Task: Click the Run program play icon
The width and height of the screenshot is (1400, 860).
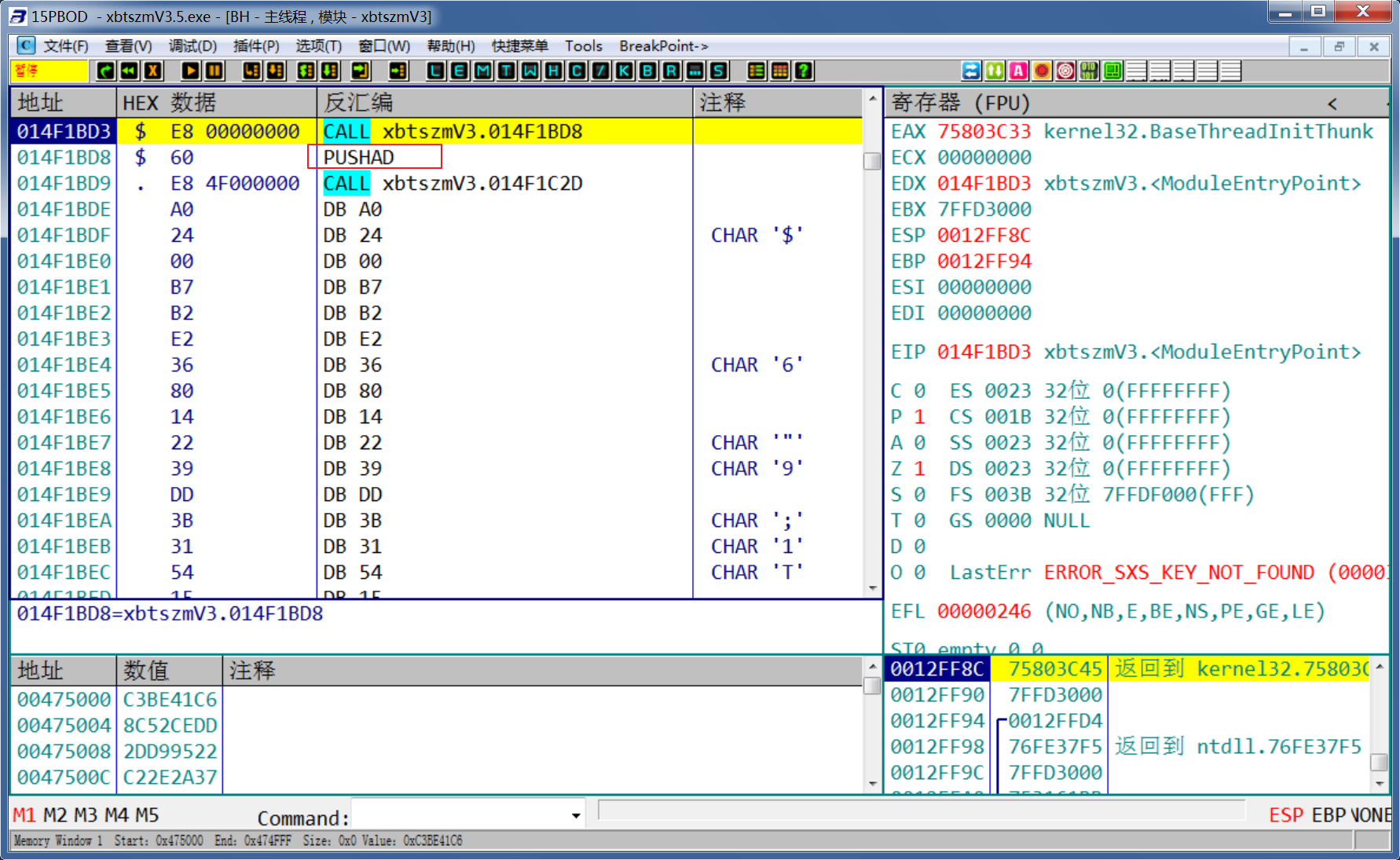Action: pyautogui.click(x=190, y=71)
